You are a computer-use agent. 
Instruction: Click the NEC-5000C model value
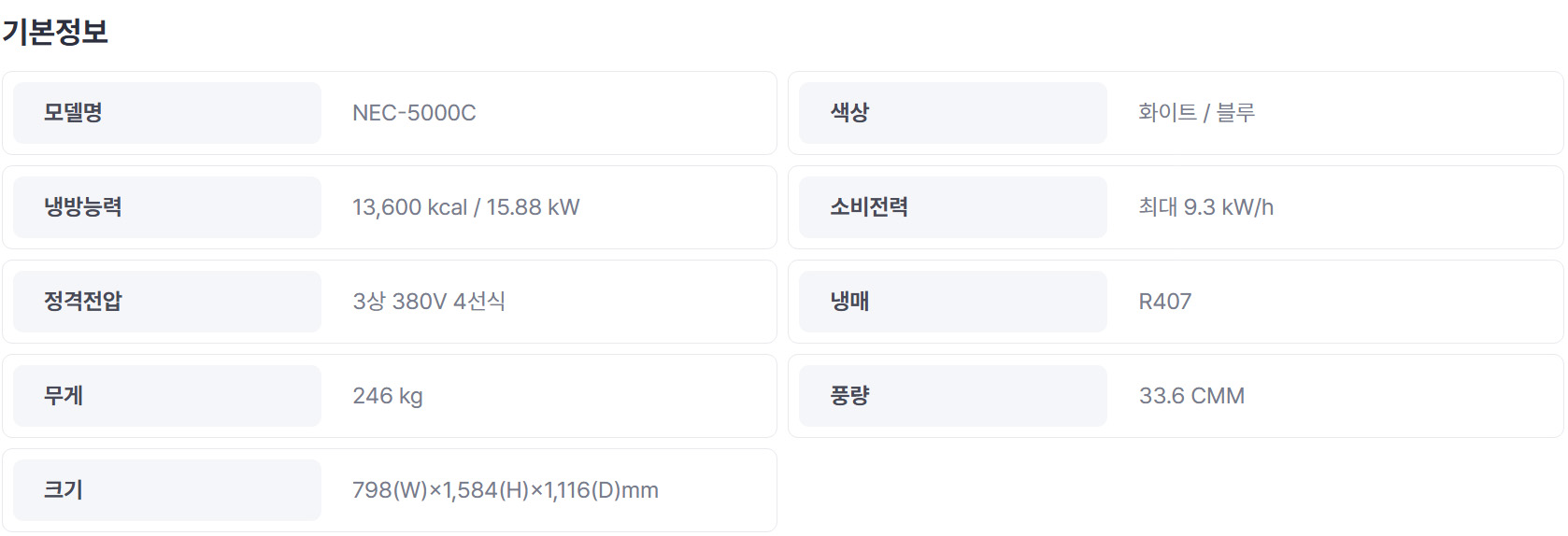[x=414, y=113]
